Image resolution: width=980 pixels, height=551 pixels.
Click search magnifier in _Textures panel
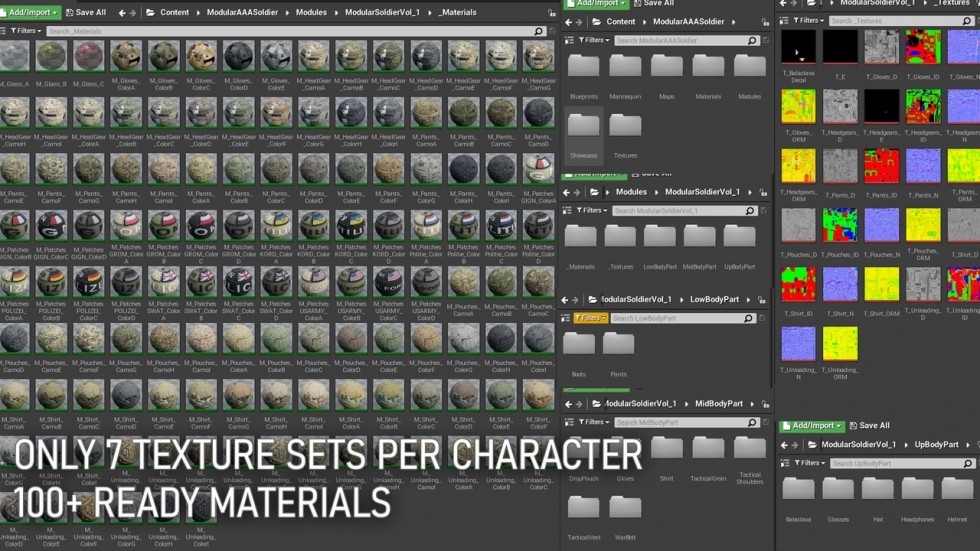967,21
